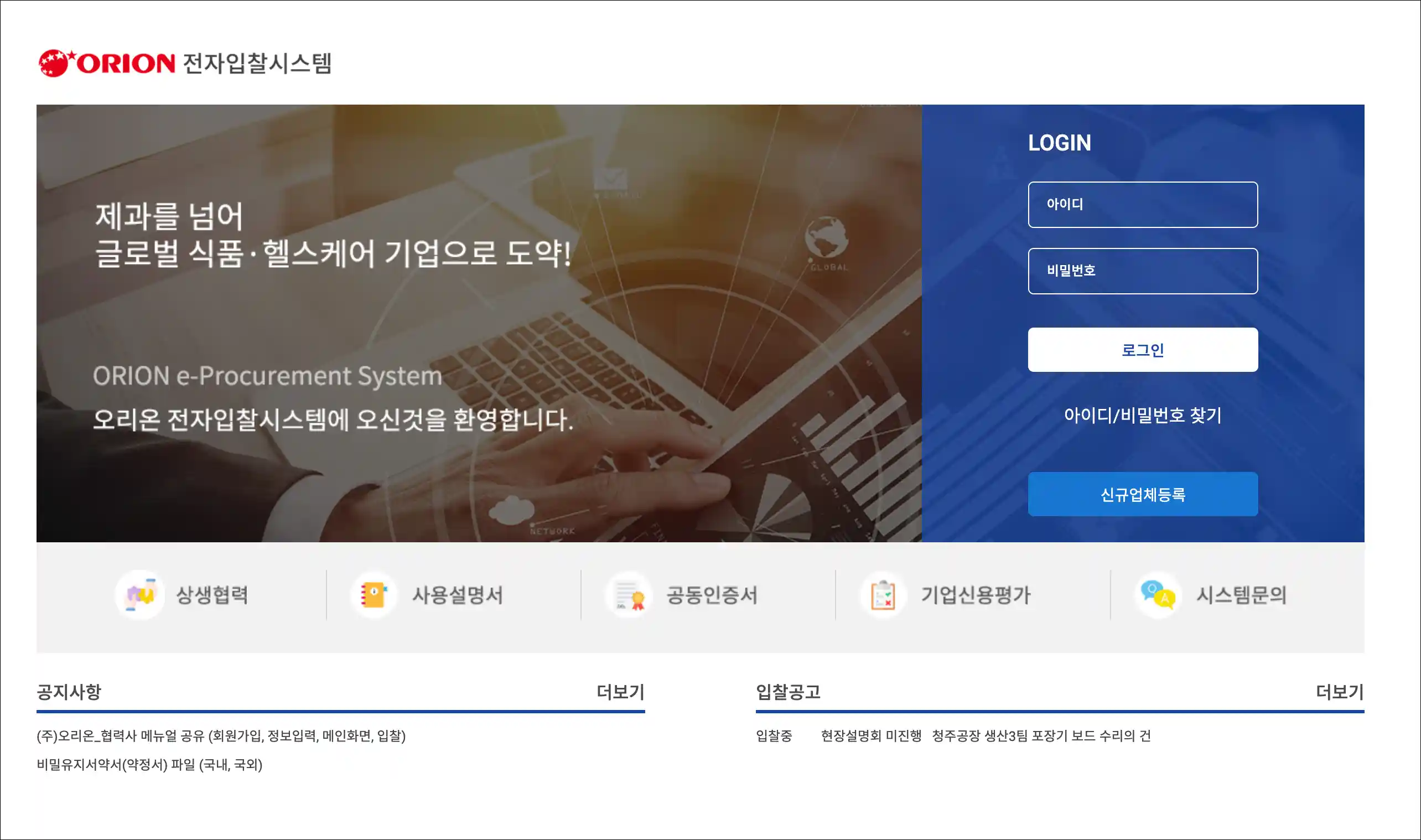
Task: Open the 사용설명서 notebook icon
Action: click(x=374, y=594)
